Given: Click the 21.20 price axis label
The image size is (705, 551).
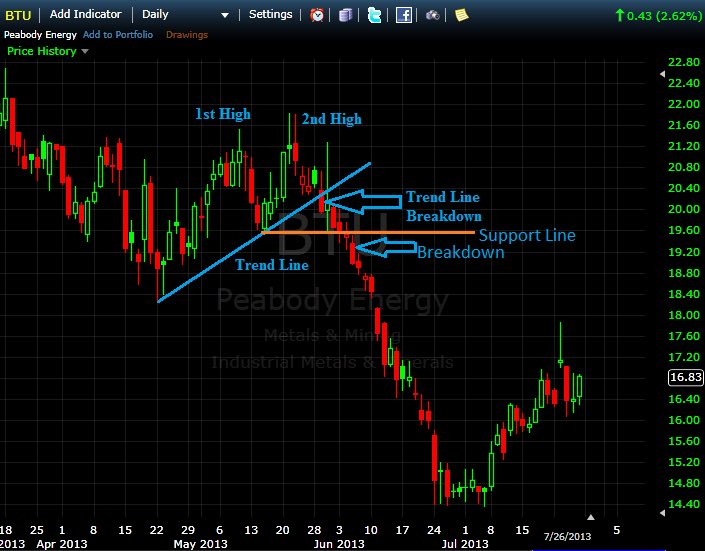Looking at the screenshot, I should pos(684,146).
